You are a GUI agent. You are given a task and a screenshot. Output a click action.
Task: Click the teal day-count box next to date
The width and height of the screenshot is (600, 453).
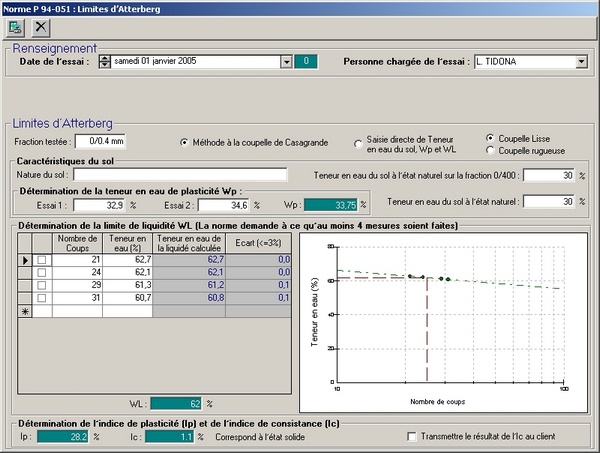[307, 62]
